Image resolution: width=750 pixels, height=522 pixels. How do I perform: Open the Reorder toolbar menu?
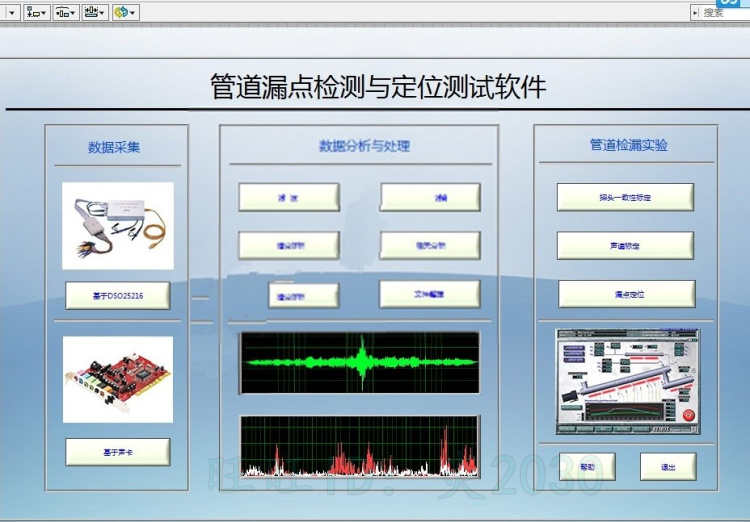(x=125, y=12)
